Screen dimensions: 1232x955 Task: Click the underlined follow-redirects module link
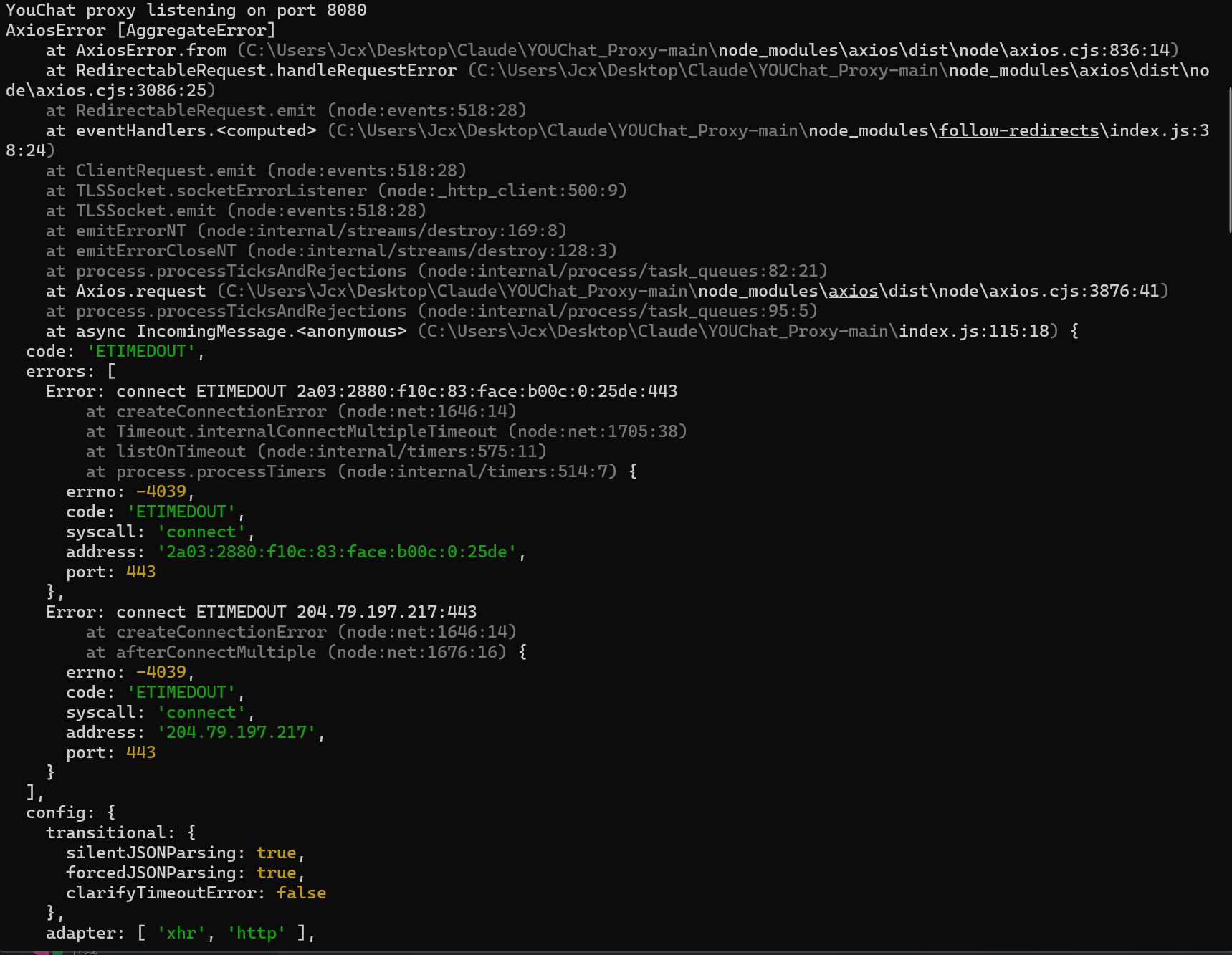[1018, 130]
